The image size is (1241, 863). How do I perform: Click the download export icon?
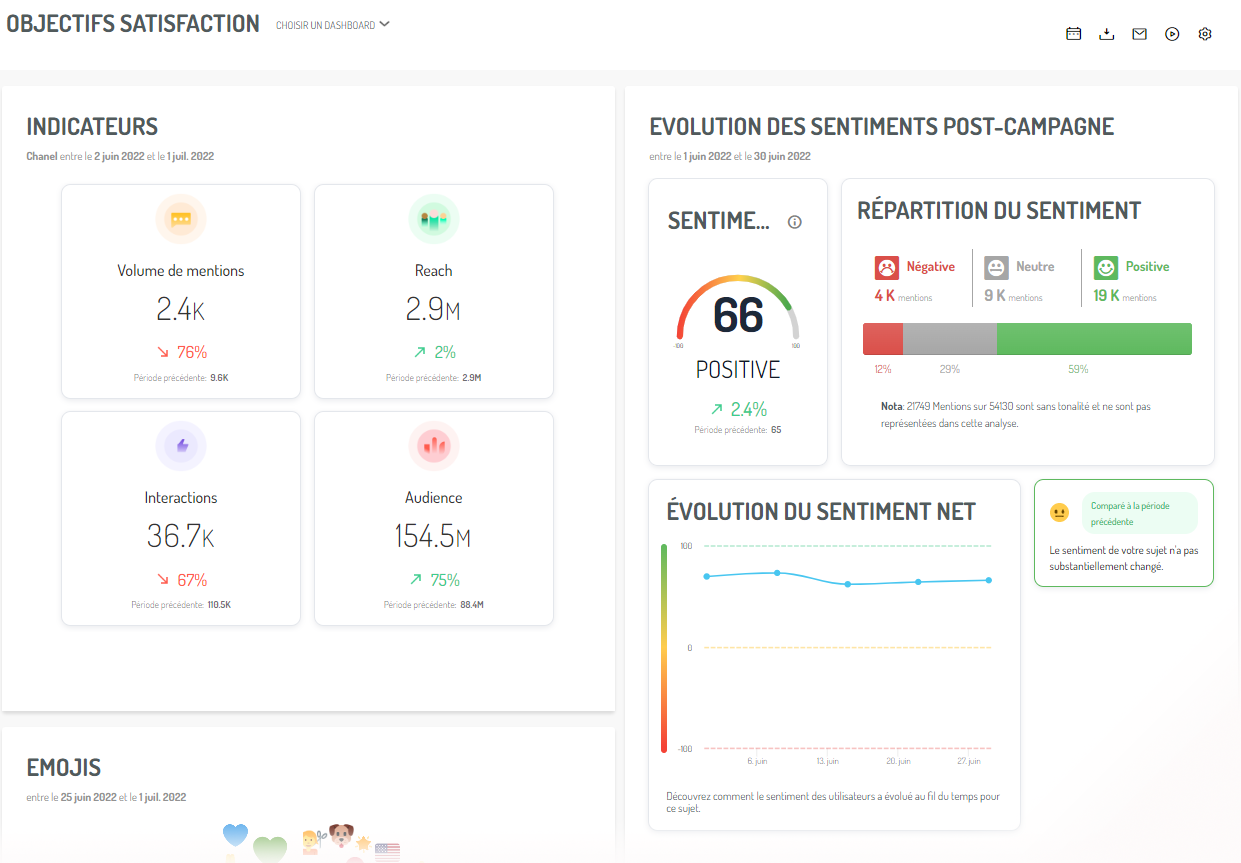1106,34
